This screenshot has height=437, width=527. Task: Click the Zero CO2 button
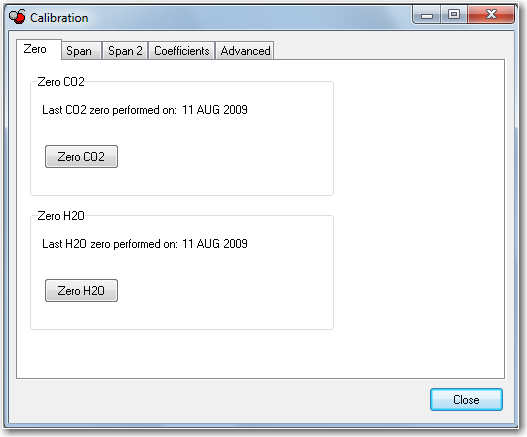[x=81, y=157]
